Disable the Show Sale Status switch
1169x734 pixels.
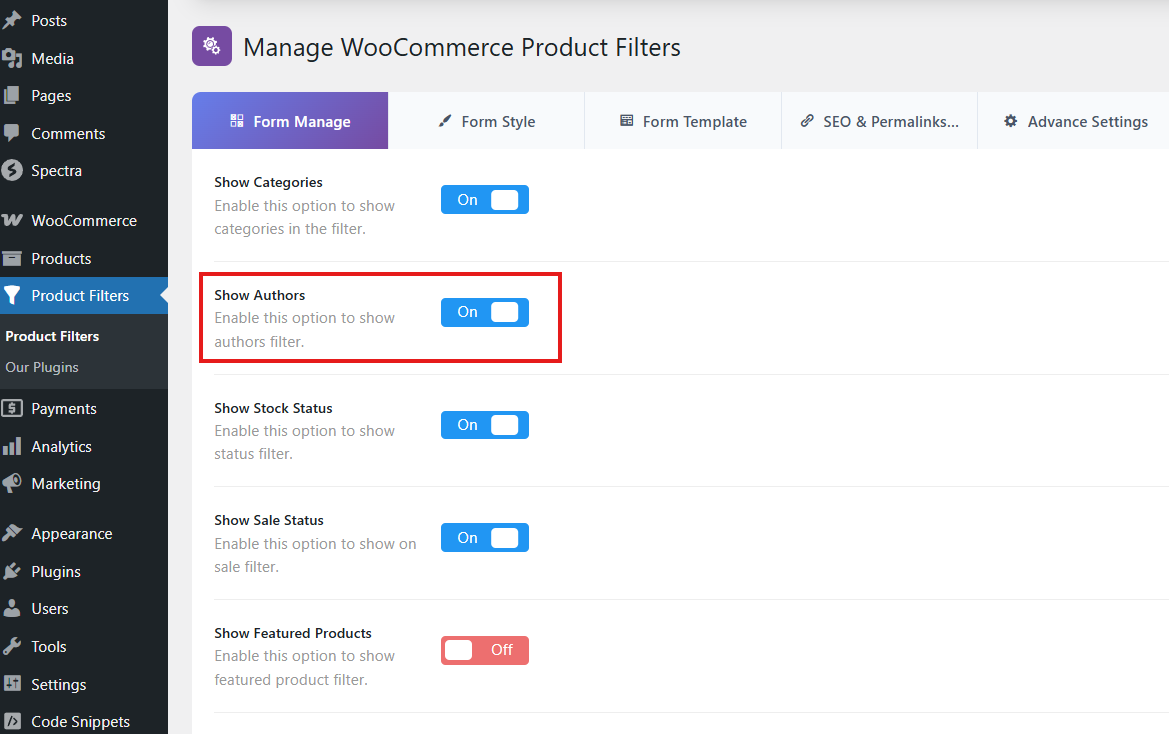(x=485, y=537)
